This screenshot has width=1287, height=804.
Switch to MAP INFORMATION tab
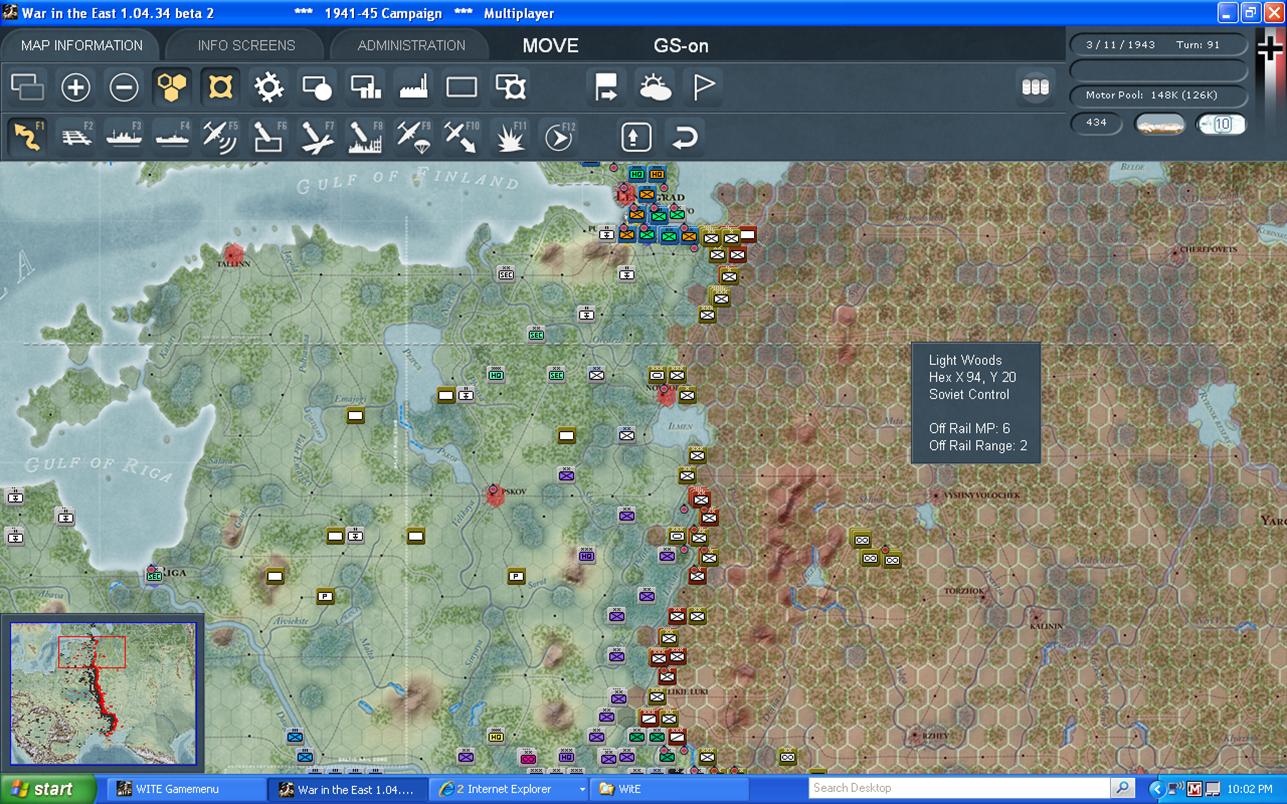coord(82,45)
